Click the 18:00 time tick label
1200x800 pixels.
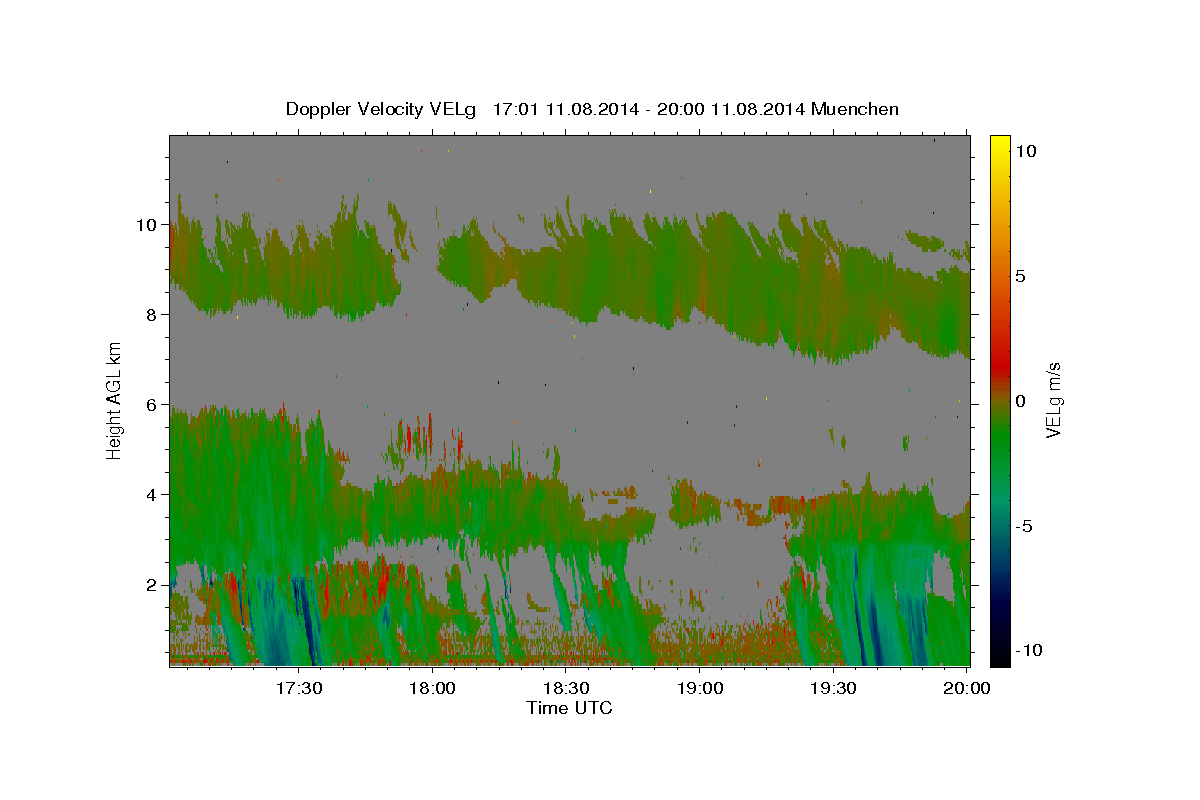[433, 688]
